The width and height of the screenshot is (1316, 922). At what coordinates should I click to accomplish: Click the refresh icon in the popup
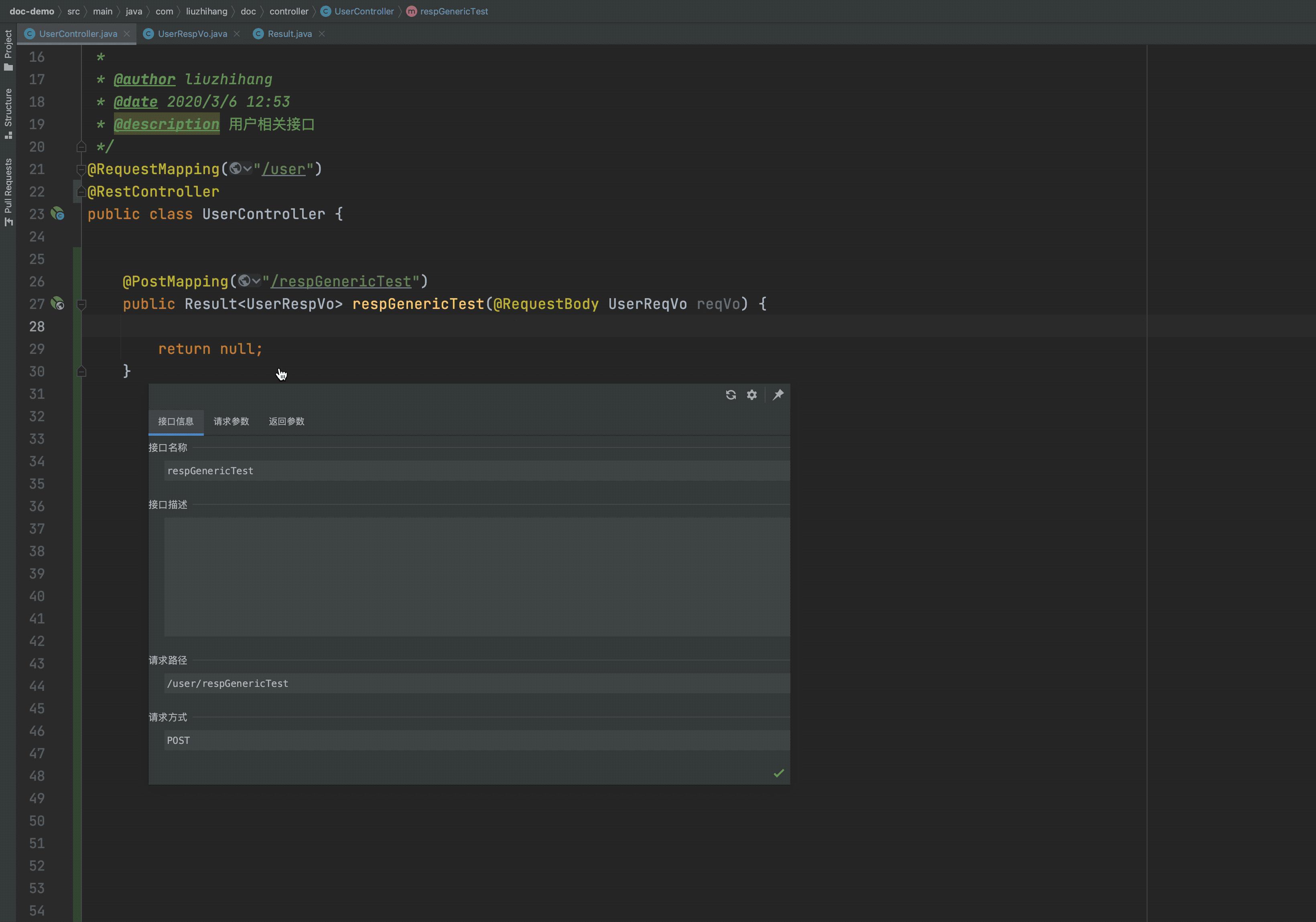pyautogui.click(x=730, y=395)
